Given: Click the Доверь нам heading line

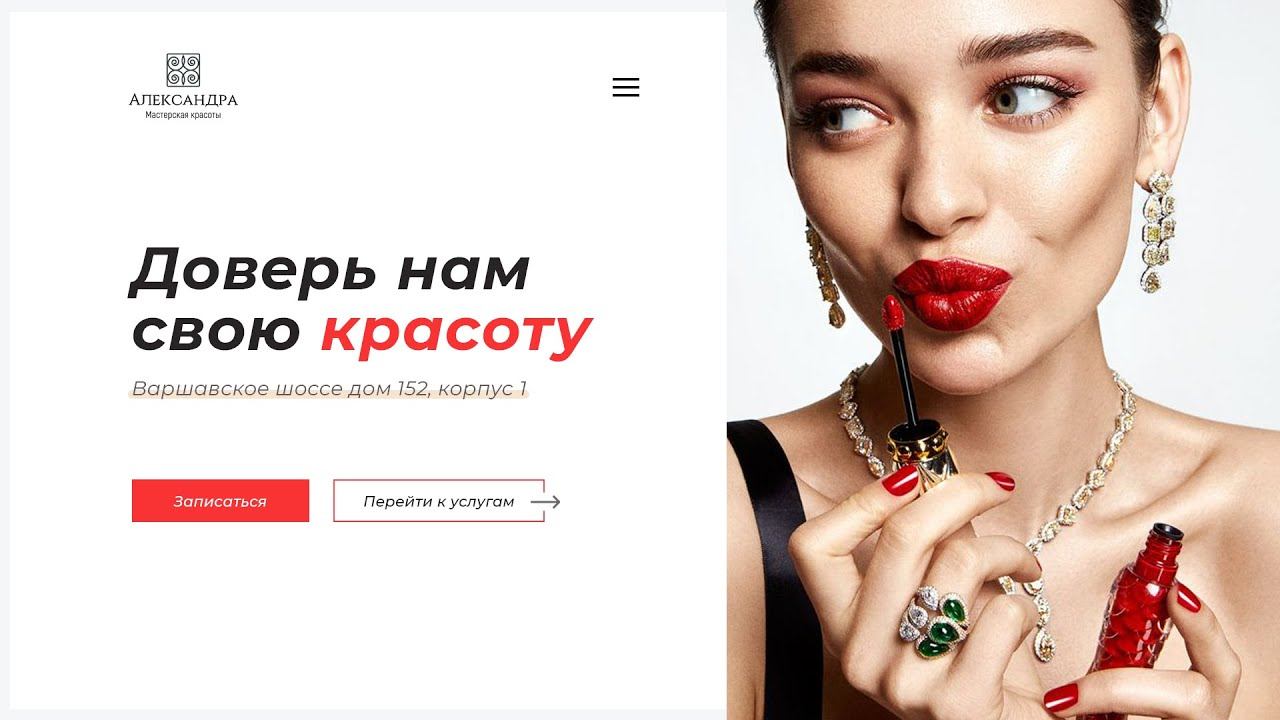Looking at the screenshot, I should click(330, 270).
